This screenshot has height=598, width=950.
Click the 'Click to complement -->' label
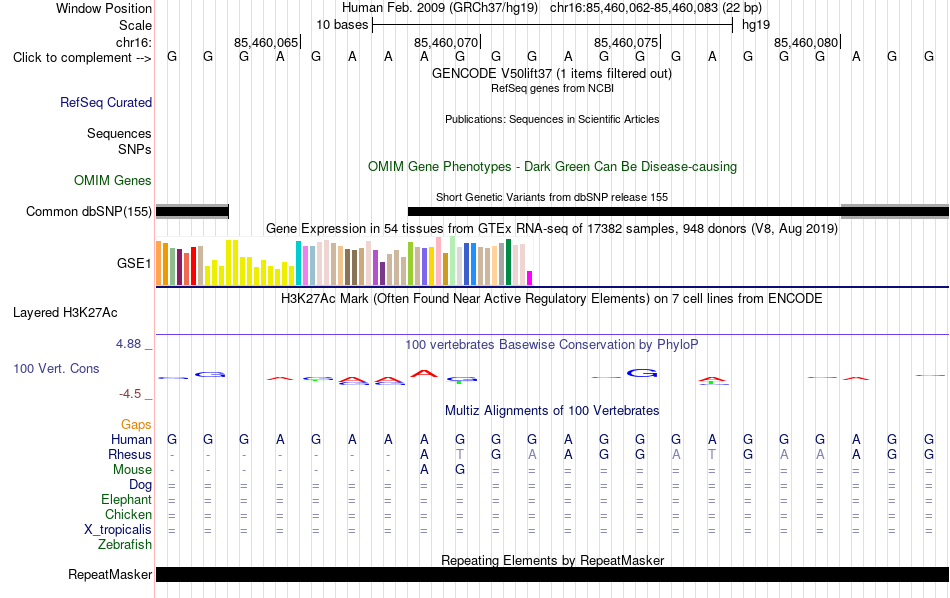tap(82, 58)
